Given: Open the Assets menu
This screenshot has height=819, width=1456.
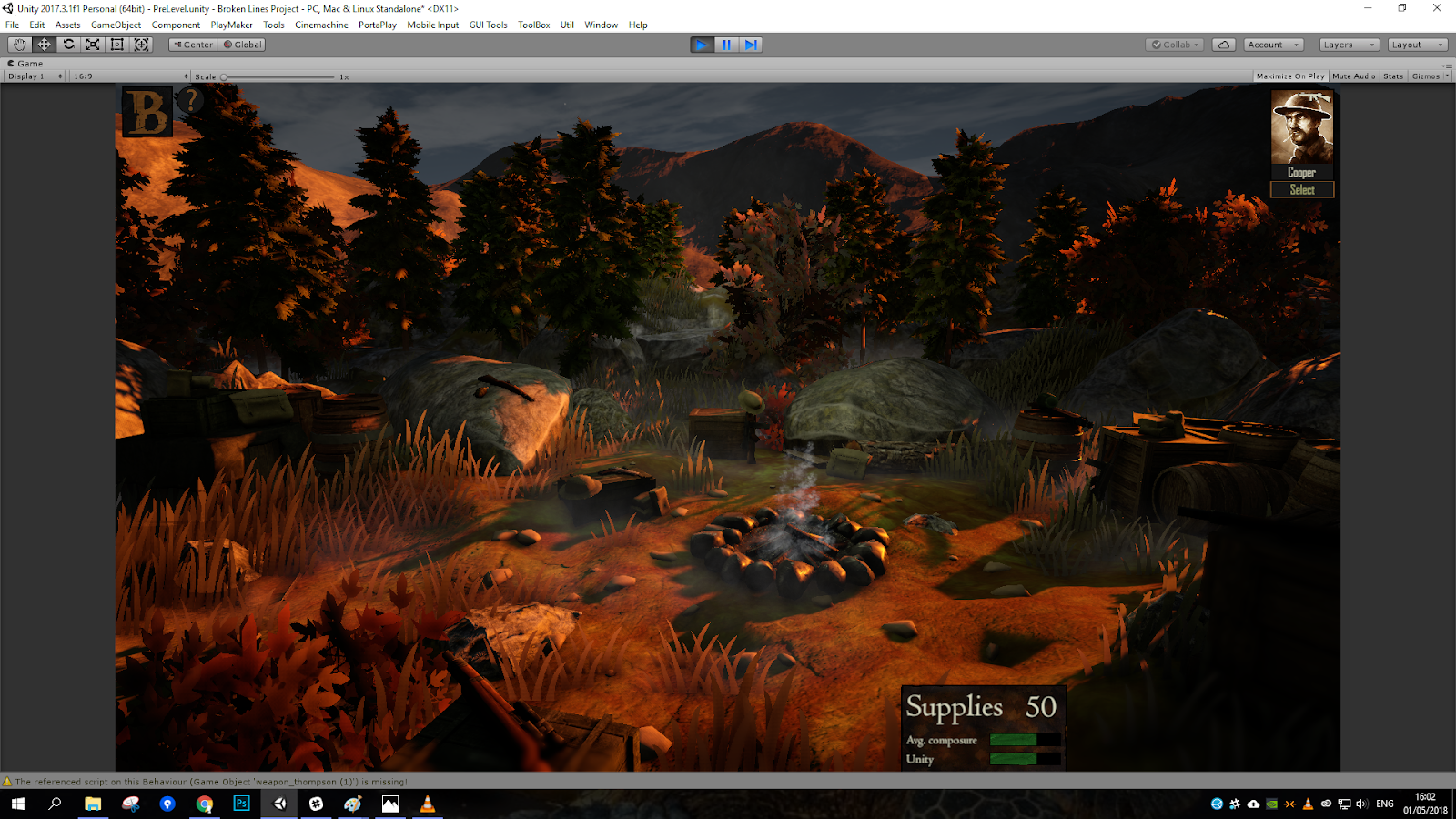Looking at the screenshot, I should 67,25.
